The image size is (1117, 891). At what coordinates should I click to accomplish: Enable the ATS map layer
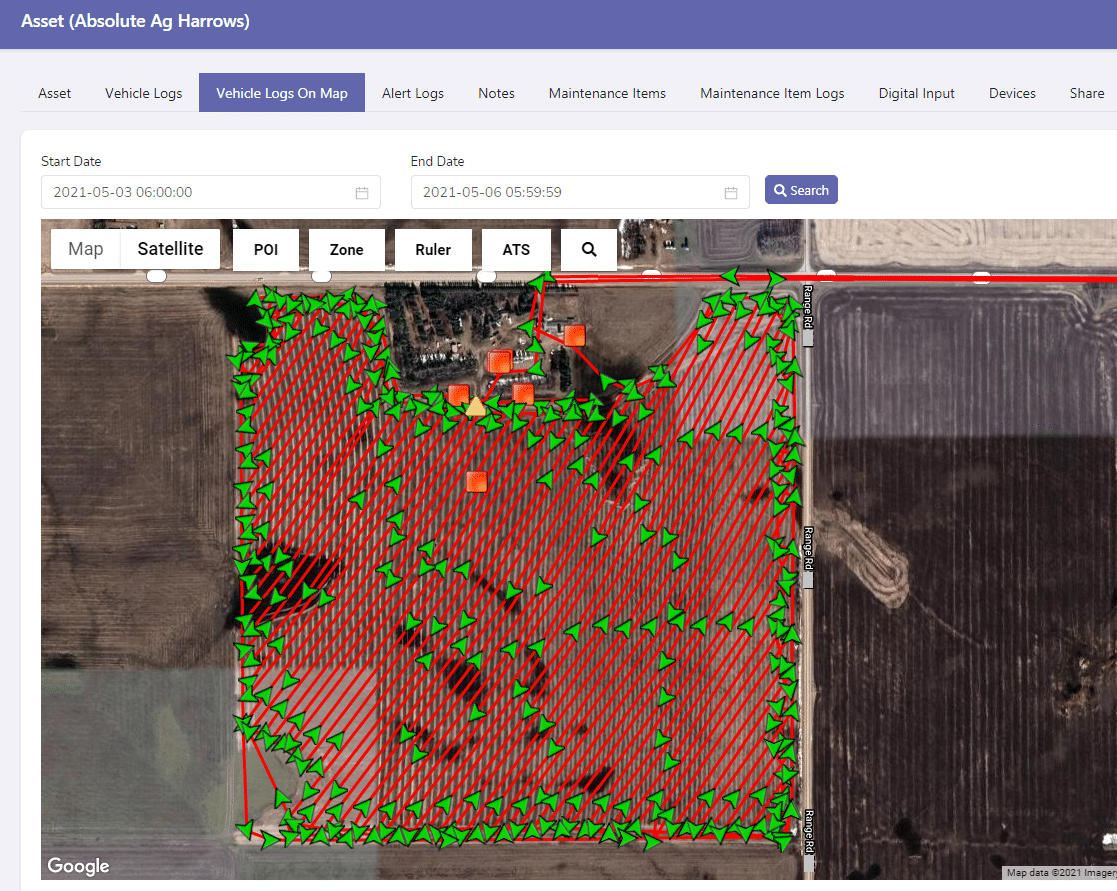pos(516,249)
